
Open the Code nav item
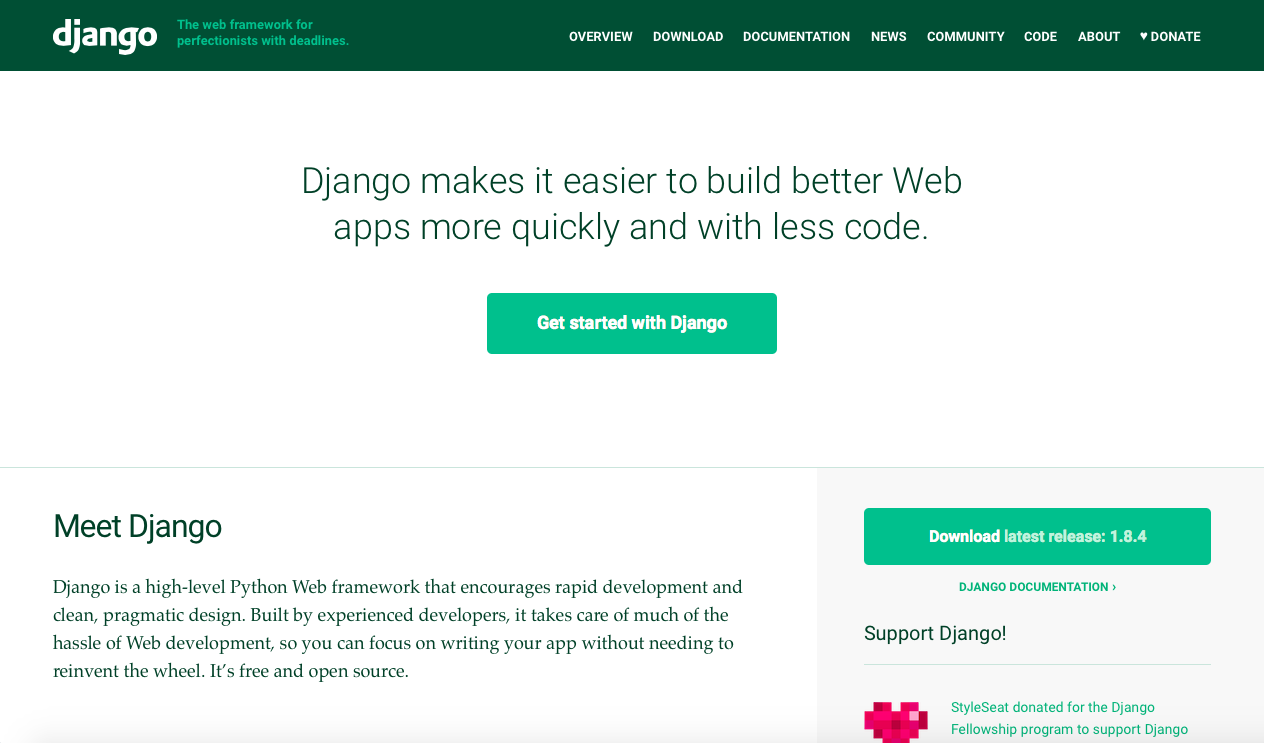[x=1041, y=36]
